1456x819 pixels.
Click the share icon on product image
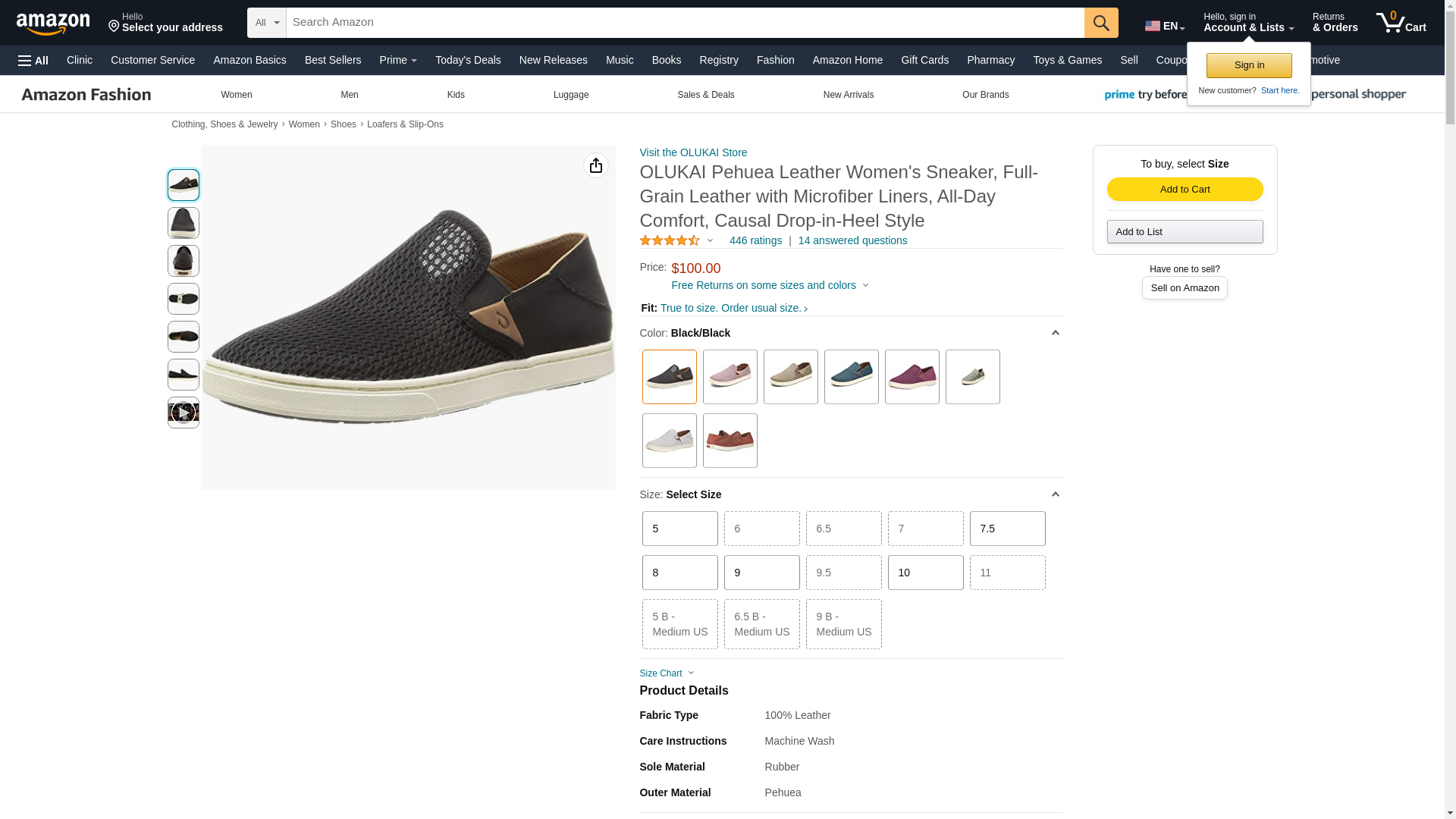coord(595,165)
